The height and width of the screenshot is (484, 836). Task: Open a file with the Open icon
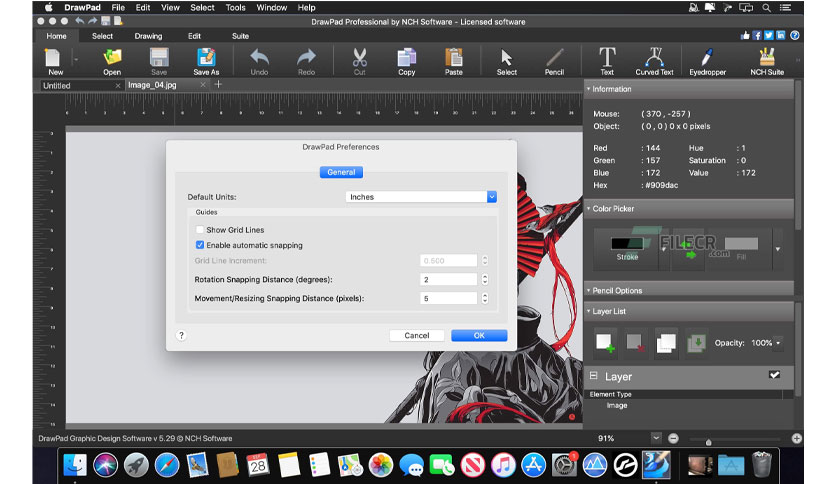pos(112,61)
